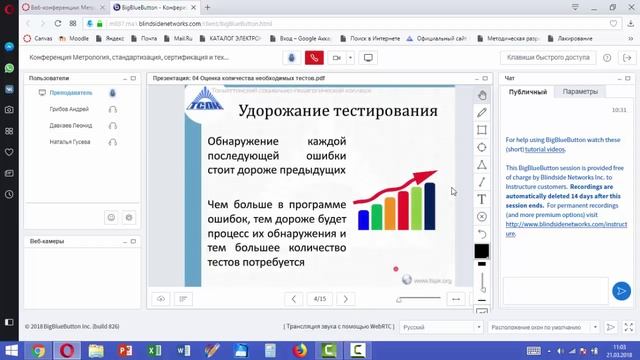Go to previous presentation slide
This screenshot has width=640, height=360.
[293, 299]
